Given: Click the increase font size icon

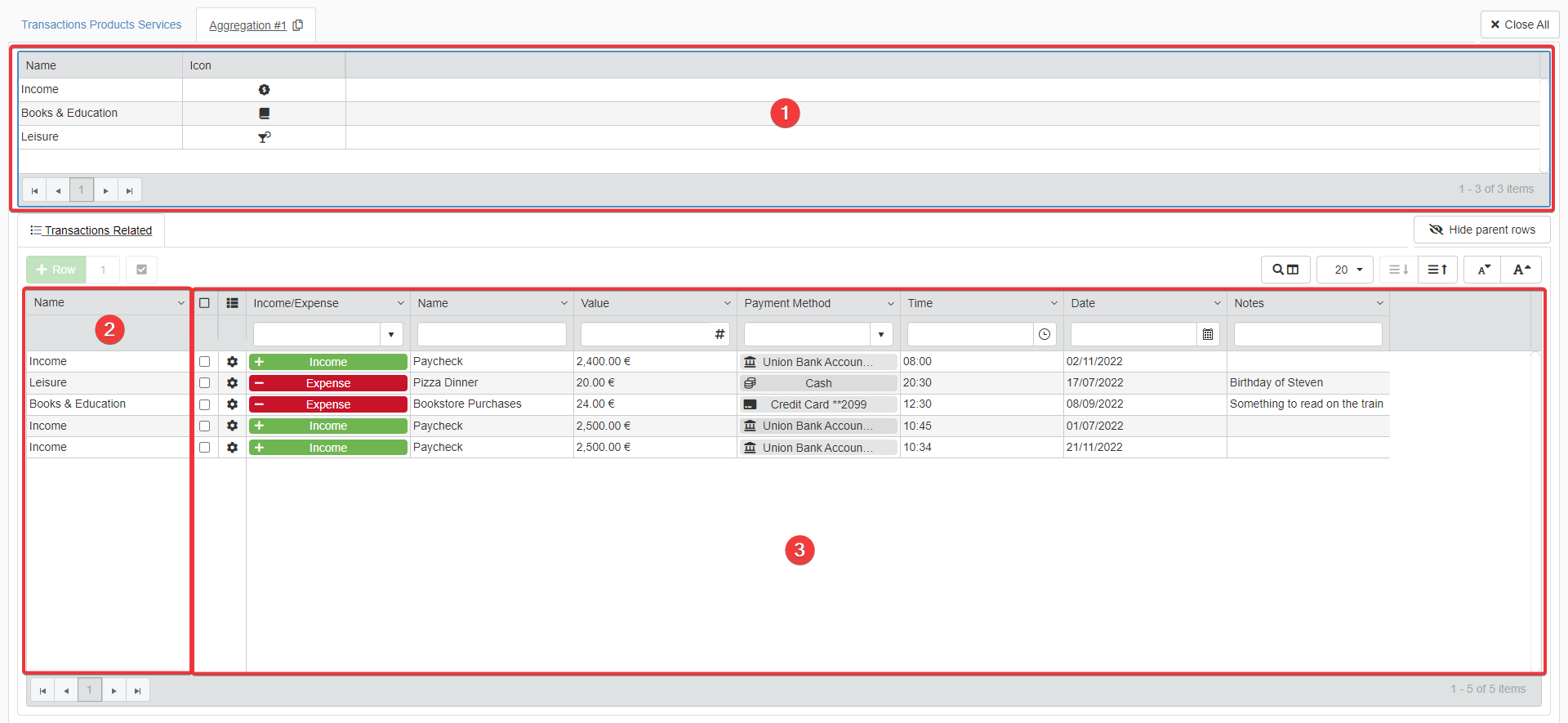Looking at the screenshot, I should pos(1521,270).
